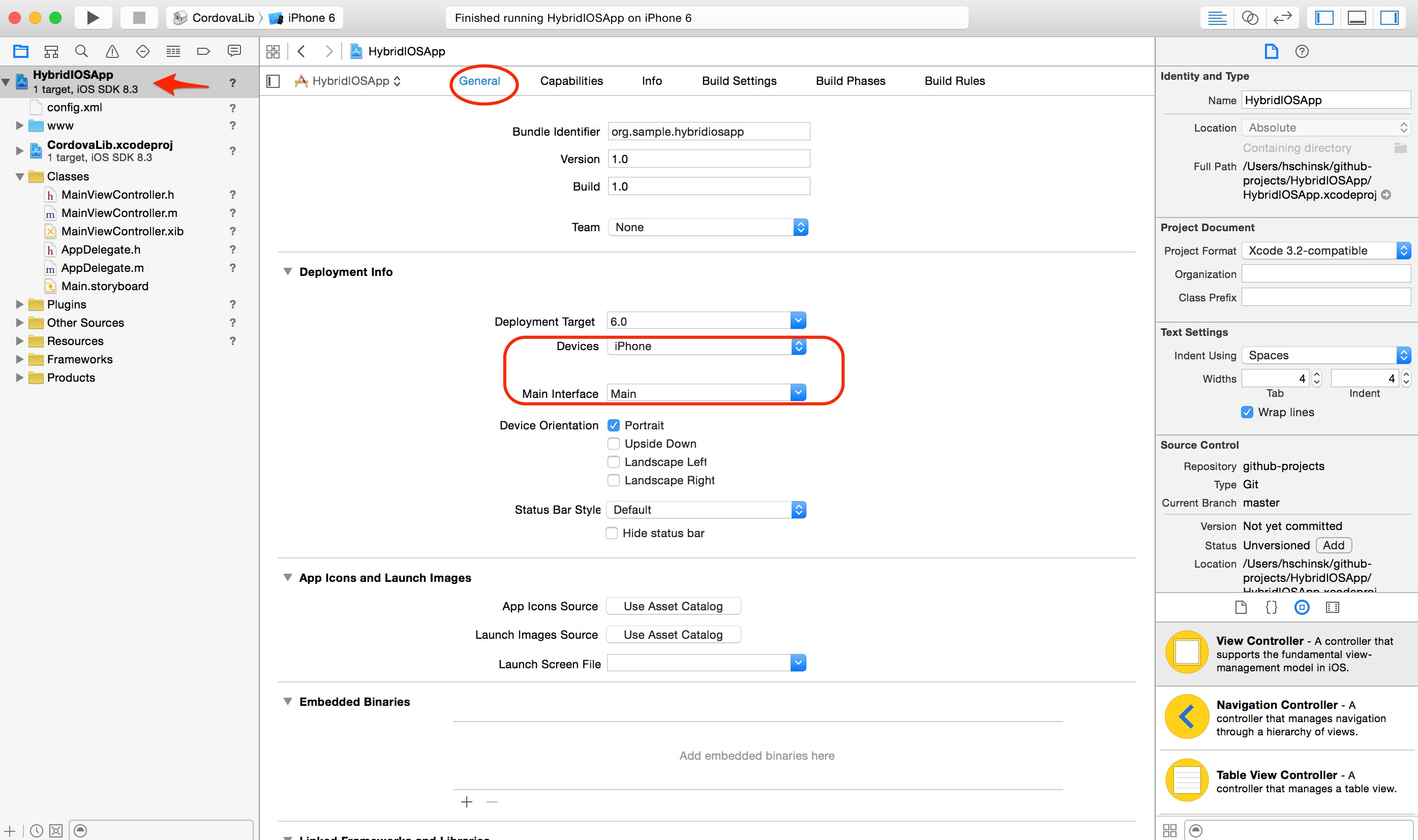Image resolution: width=1418 pixels, height=840 pixels.
Task: Collapse the Classes folder
Action: pyautogui.click(x=20, y=177)
